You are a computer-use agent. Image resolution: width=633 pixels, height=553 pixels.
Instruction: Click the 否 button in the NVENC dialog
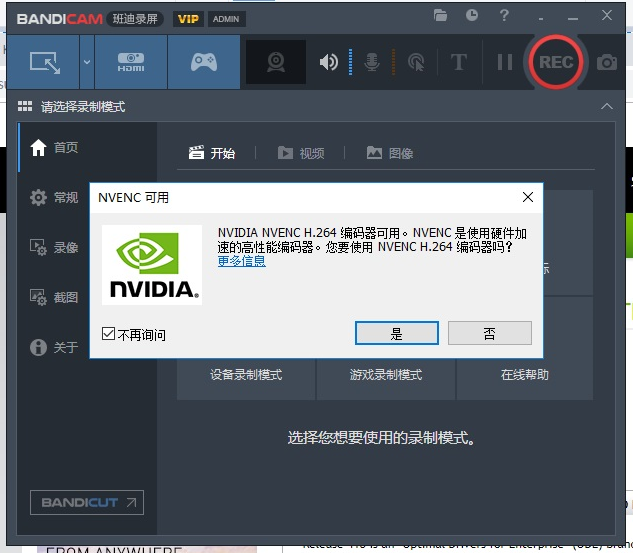click(490, 333)
